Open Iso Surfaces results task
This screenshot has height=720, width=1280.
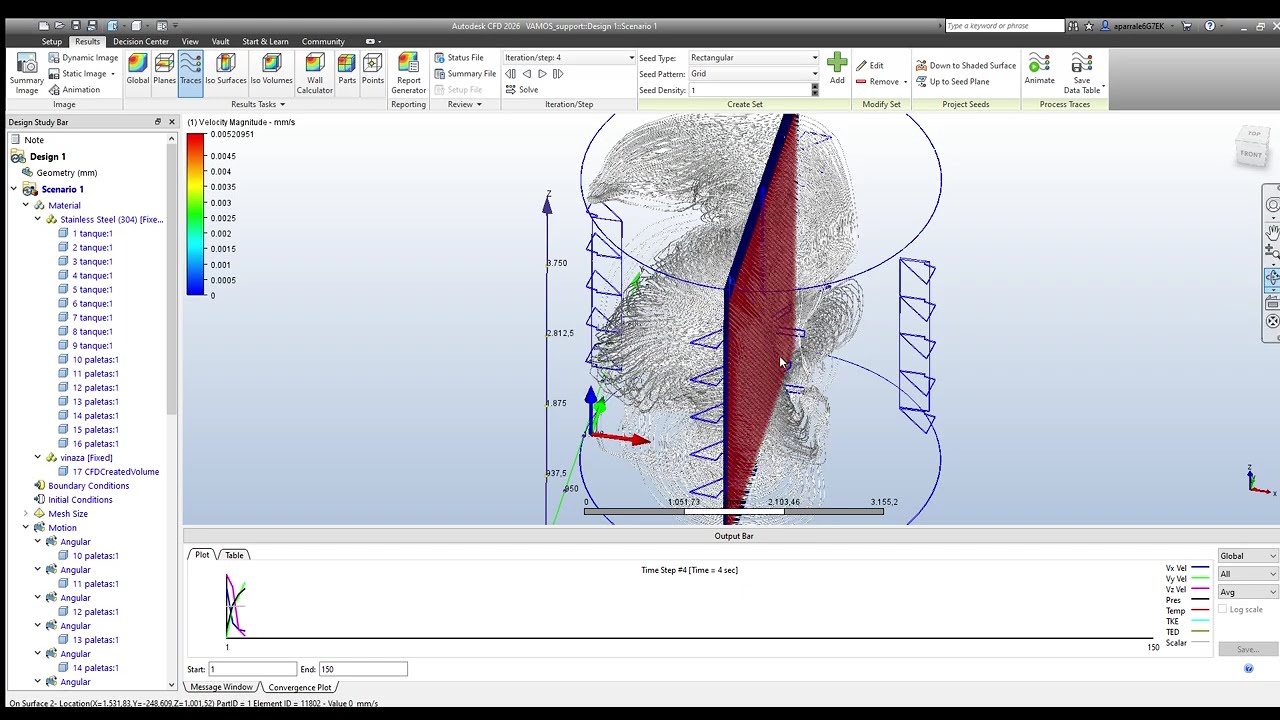coord(226,70)
